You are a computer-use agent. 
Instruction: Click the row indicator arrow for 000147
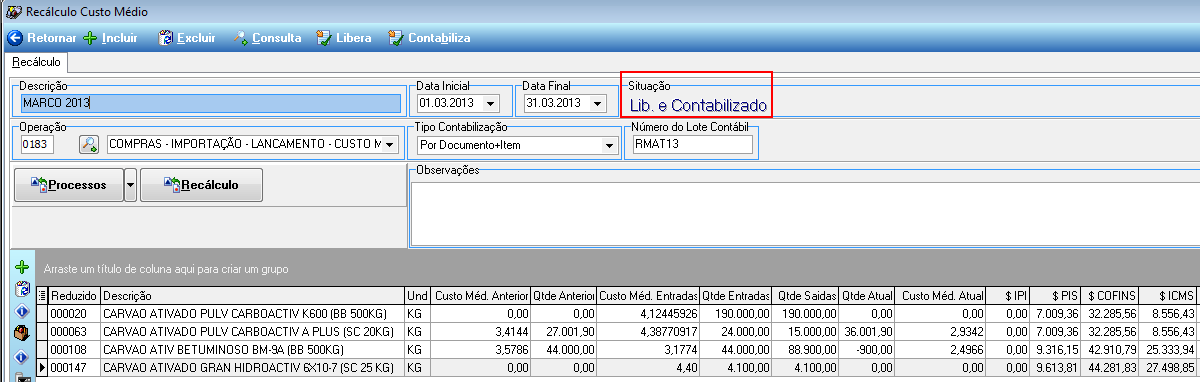pyautogui.click(x=42, y=368)
